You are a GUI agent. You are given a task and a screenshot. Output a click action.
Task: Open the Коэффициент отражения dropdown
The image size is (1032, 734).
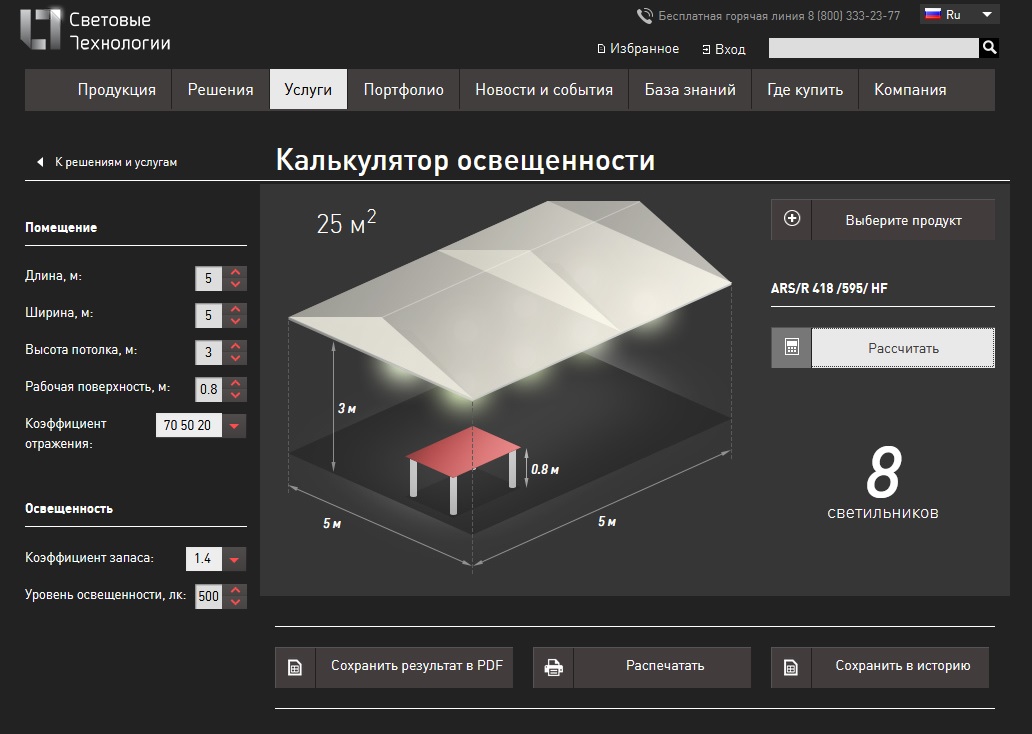(x=234, y=425)
